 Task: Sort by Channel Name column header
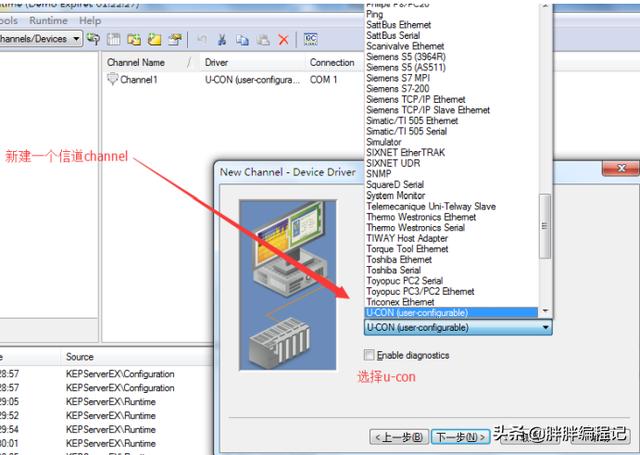[x=150, y=62]
